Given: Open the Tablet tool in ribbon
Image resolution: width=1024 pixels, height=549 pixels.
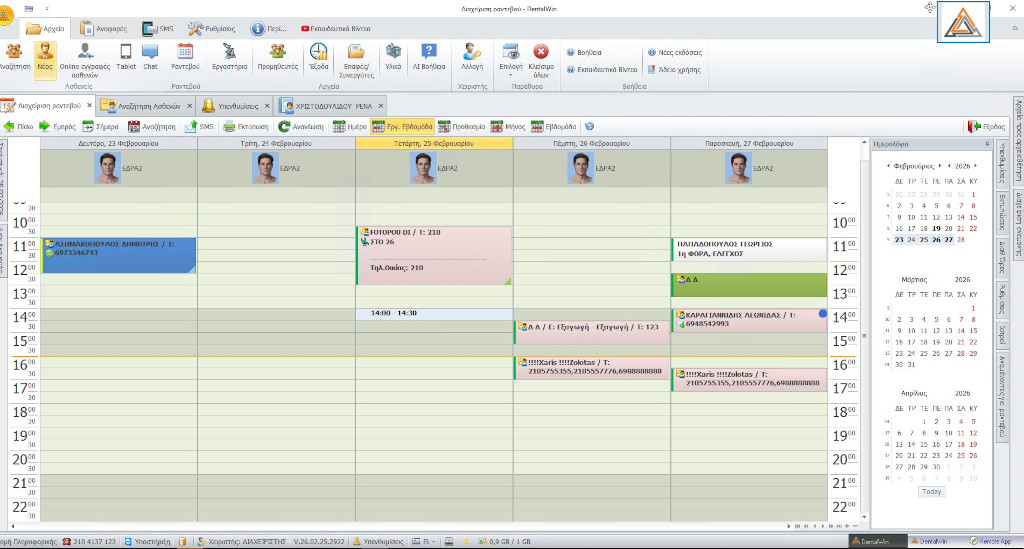Looking at the screenshot, I should 126,57.
